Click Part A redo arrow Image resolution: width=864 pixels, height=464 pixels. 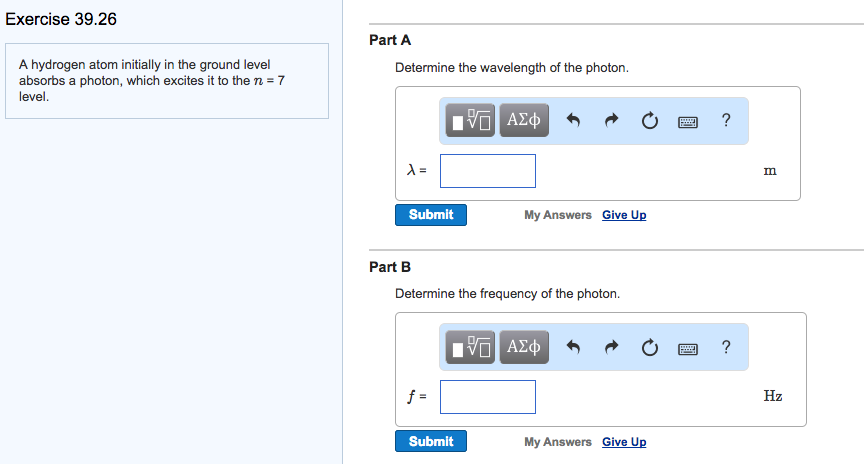611,122
